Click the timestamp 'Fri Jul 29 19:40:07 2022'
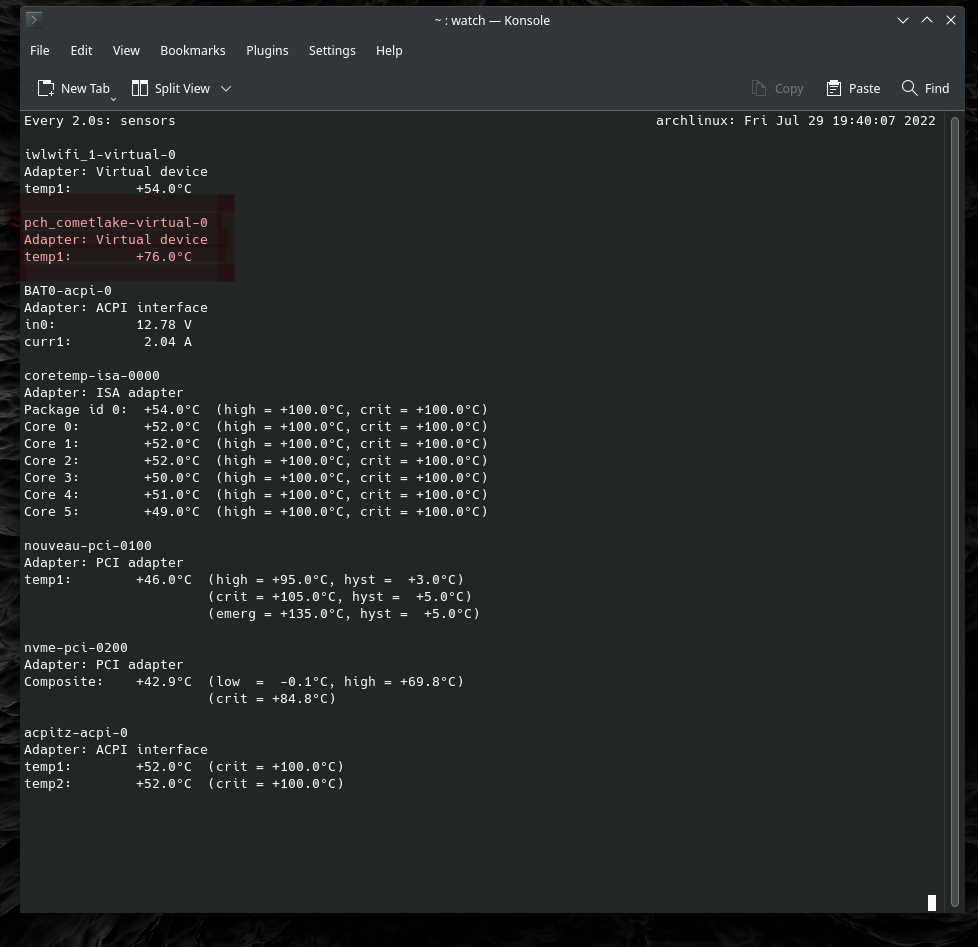Image resolution: width=978 pixels, height=947 pixels. pos(840,120)
